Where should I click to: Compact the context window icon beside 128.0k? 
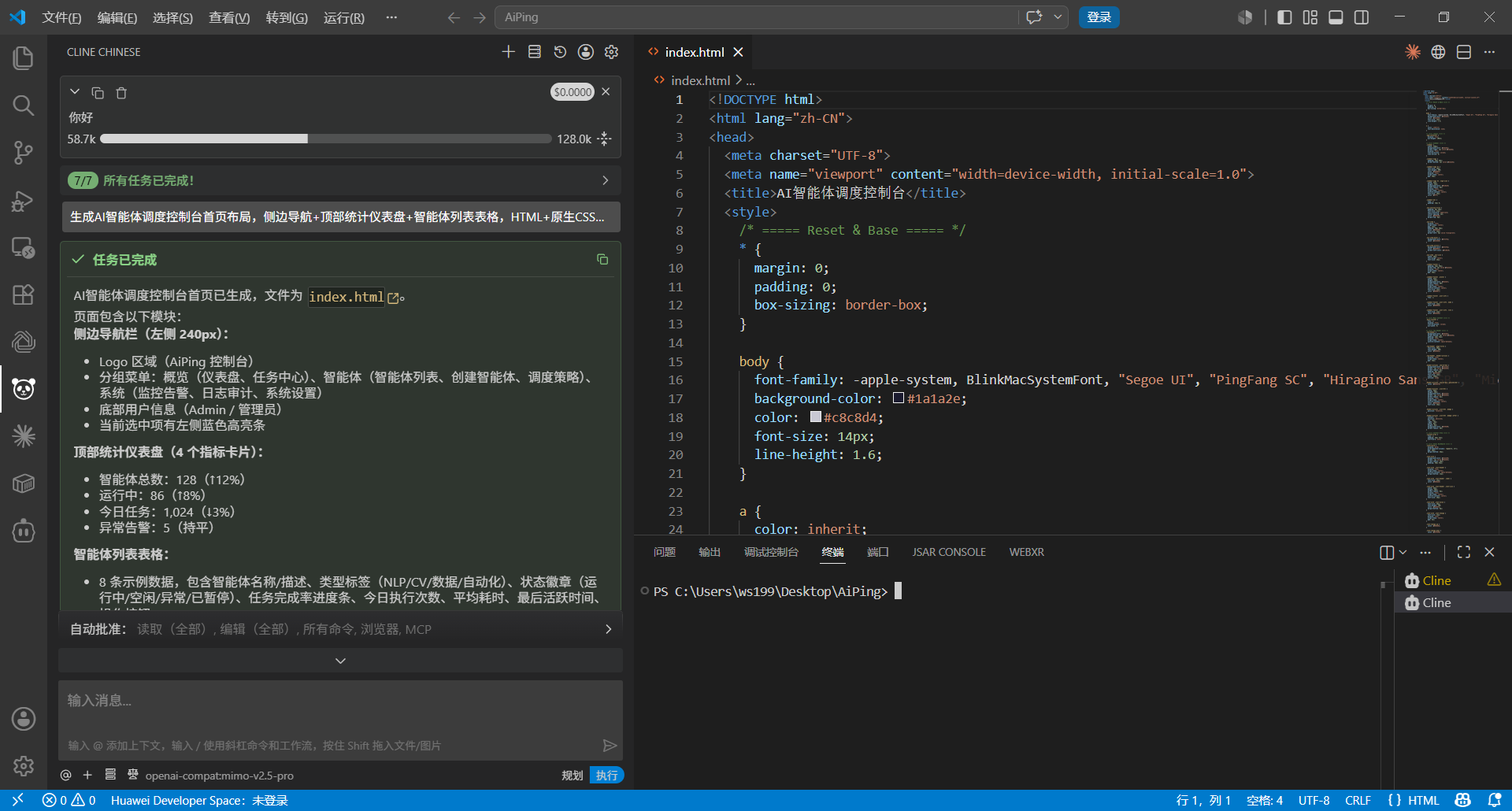[605, 139]
